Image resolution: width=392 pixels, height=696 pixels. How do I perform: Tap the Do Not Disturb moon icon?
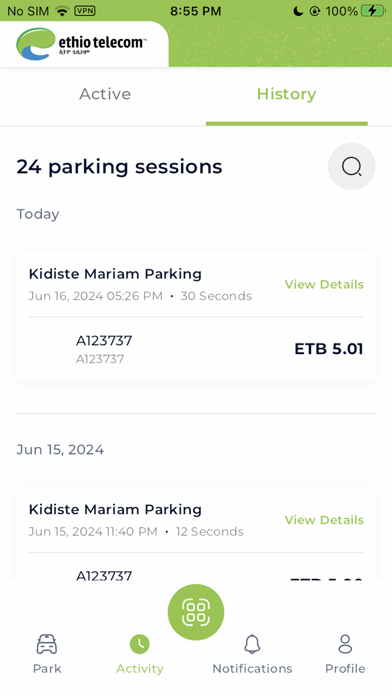(298, 11)
